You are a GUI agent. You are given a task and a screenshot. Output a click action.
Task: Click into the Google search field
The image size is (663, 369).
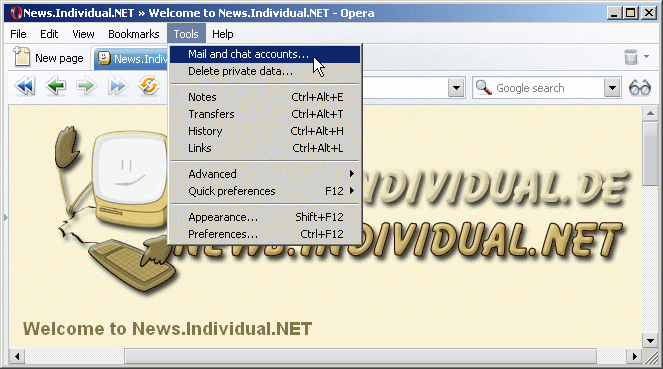pyautogui.click(x=548, y=88)
